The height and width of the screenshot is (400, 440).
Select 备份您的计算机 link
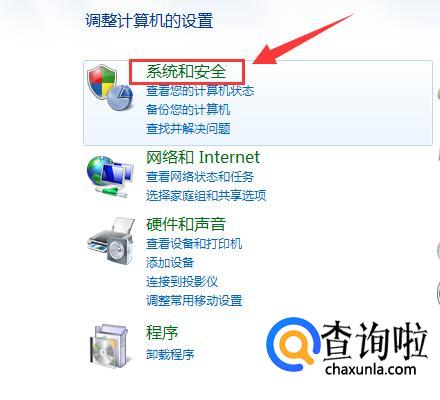tap(188, 110)
